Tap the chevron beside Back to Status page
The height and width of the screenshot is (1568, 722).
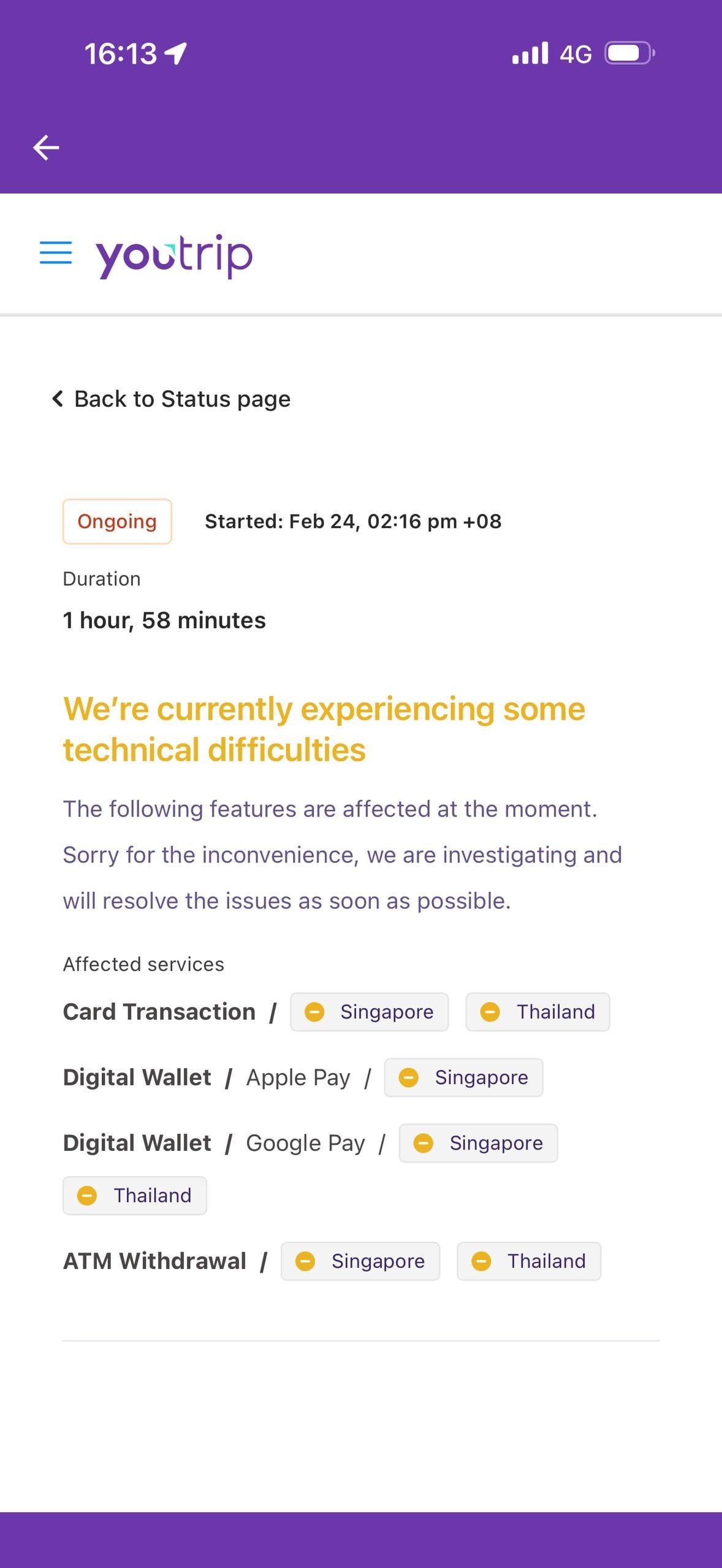(58, 399)
